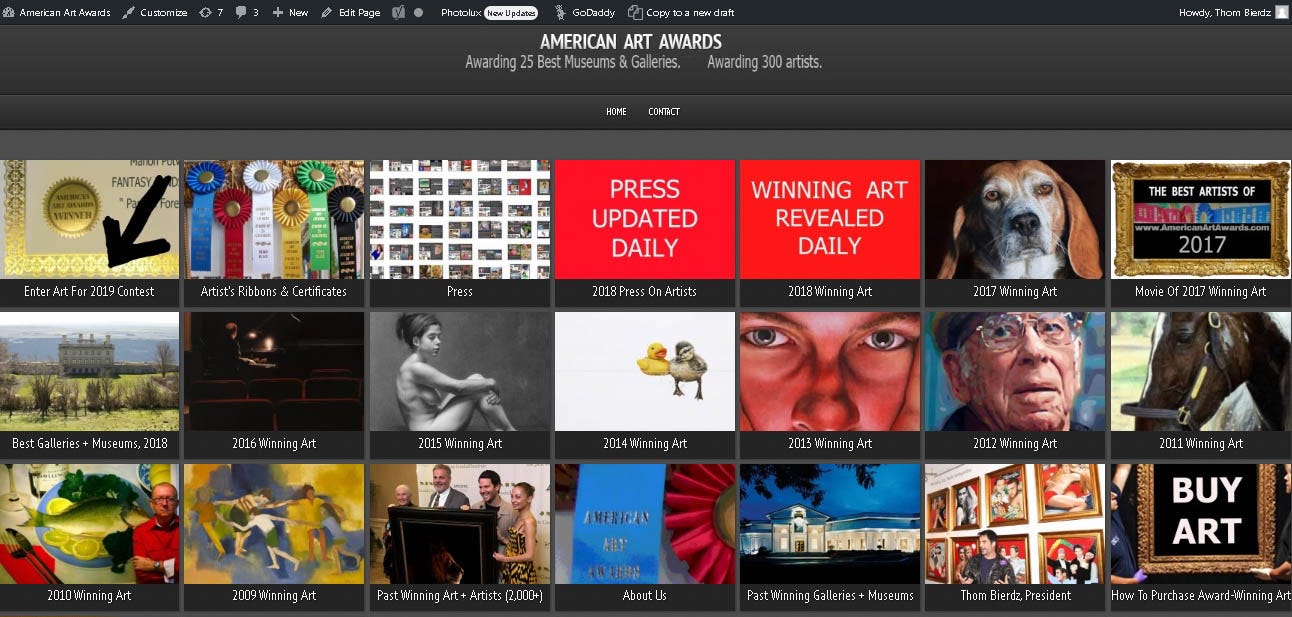The image size is (1292, 617).
Task: Select the 2017 Winning Art caption
Action: coord(1015,292)
